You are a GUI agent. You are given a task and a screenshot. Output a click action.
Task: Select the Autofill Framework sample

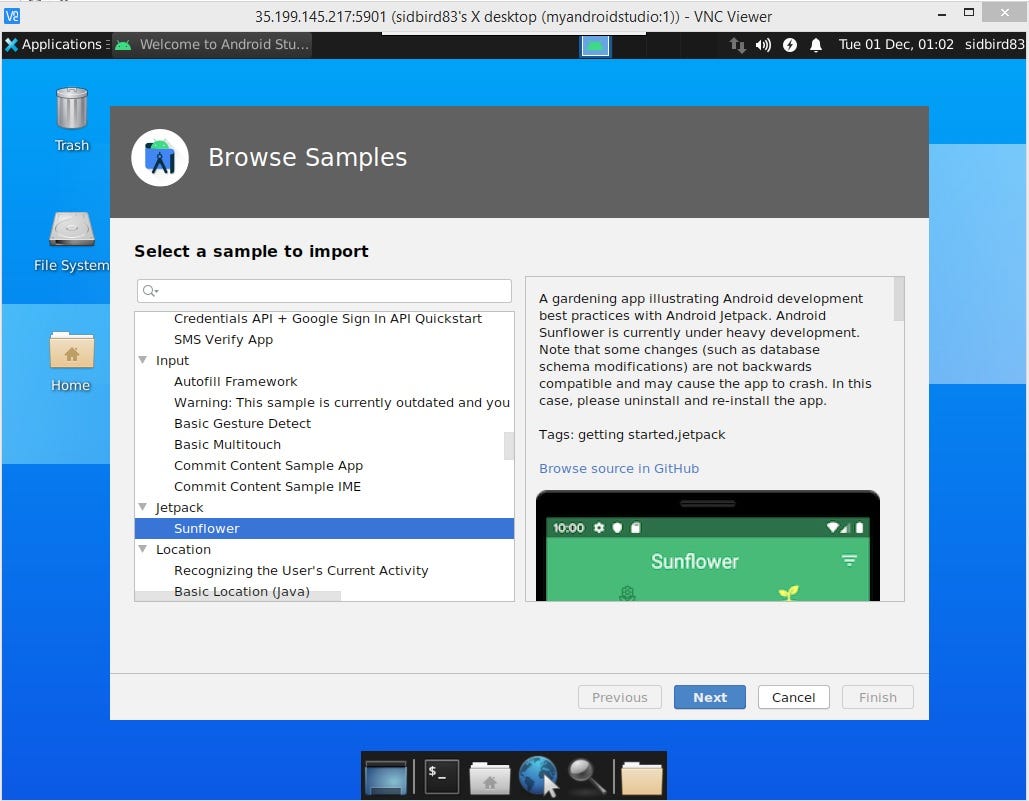point(236,381)
